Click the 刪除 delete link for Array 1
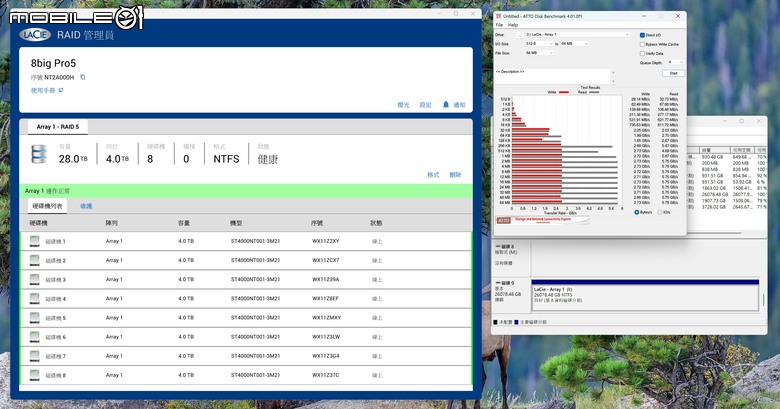 coord(455,175)
